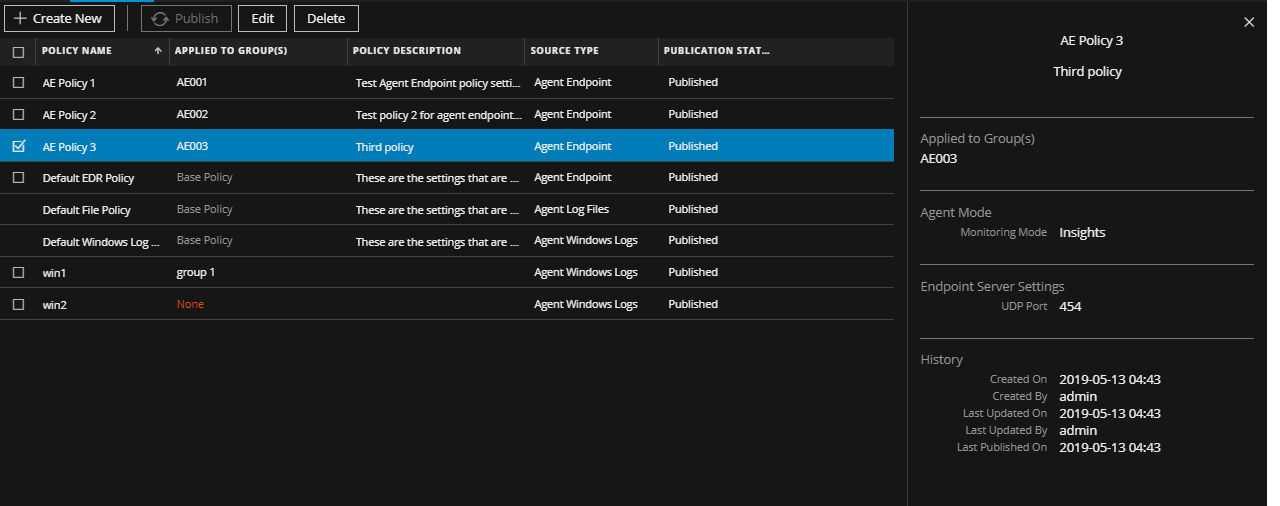Select the Default Windows Log policy row
Screen dimensions: 1280x506
tap(100, 242)
